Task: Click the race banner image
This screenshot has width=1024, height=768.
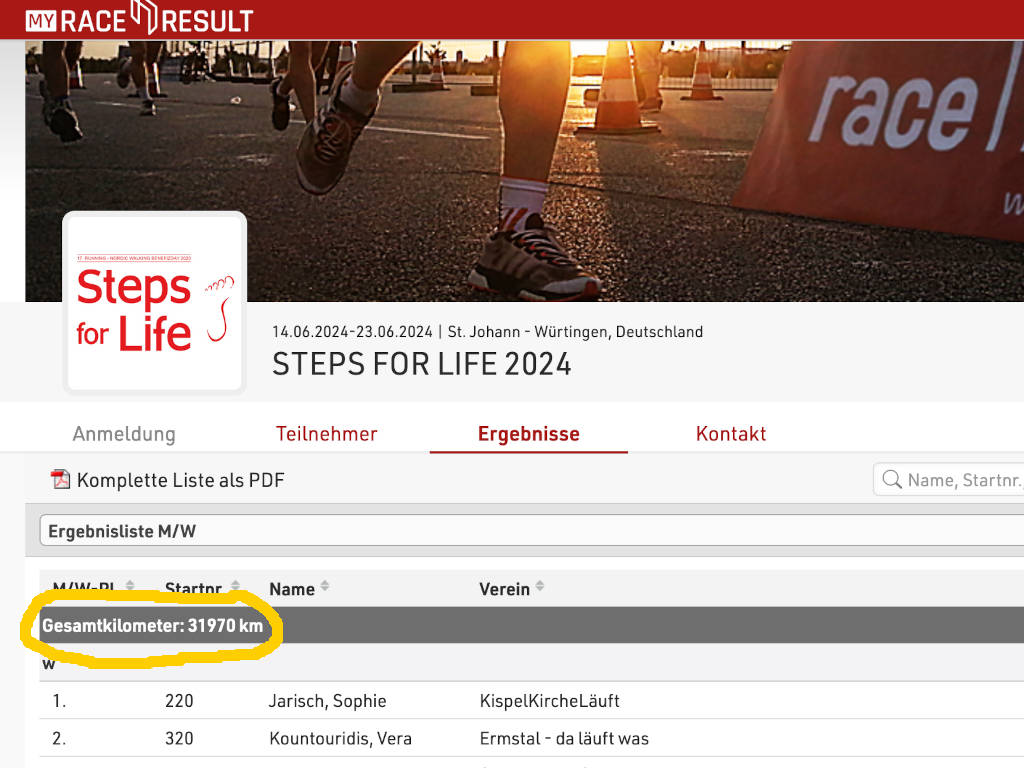Action: pos(524,170)
